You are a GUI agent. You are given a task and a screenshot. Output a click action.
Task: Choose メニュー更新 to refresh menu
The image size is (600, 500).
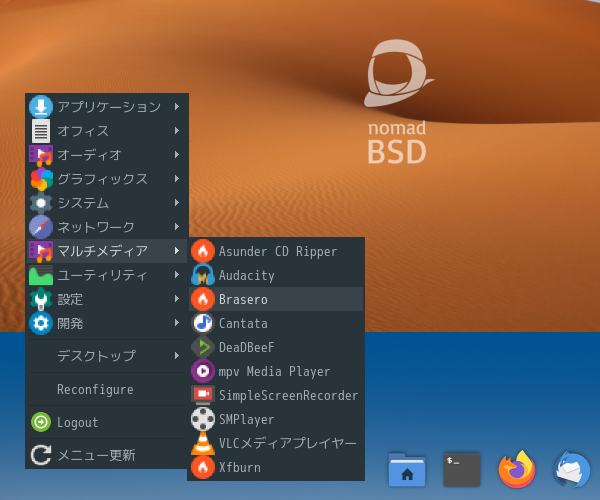(x=107, y=455)
